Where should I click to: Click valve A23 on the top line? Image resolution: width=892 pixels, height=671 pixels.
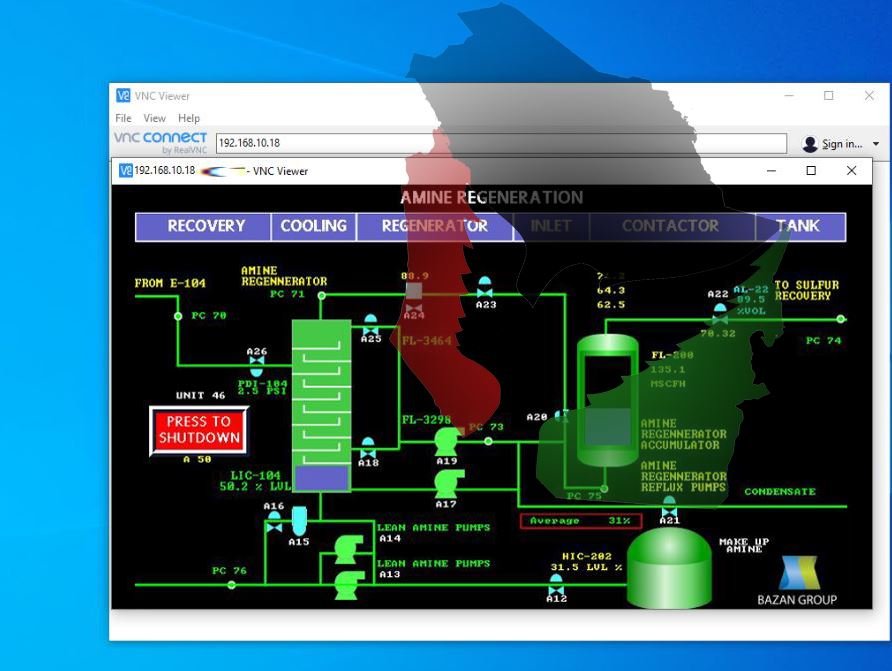(485, 289)
